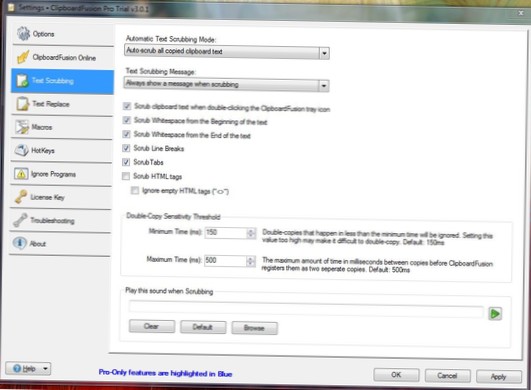
Task: Play the scrubbing sound with green arrow
Action: pyautogui.click(x=495, y=313)
